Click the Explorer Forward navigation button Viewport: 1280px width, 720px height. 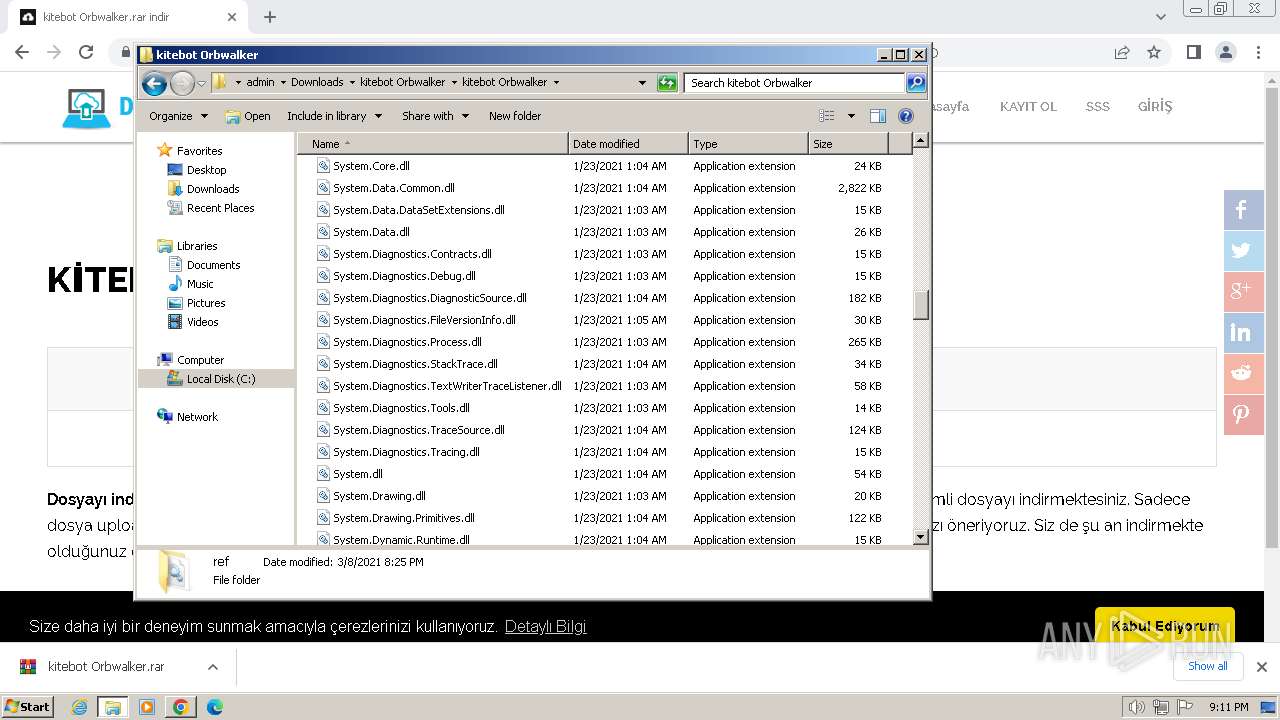[182, 83]
